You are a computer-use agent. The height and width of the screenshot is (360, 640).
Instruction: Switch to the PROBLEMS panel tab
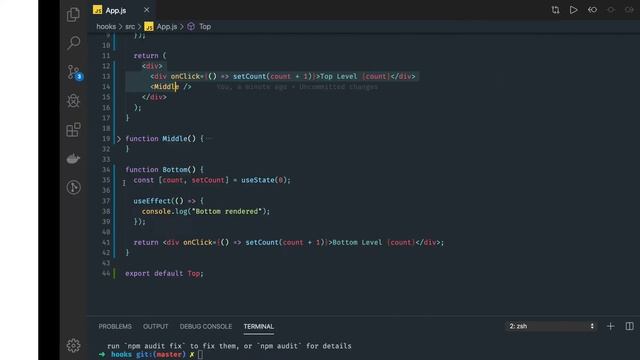pos(115,327)
